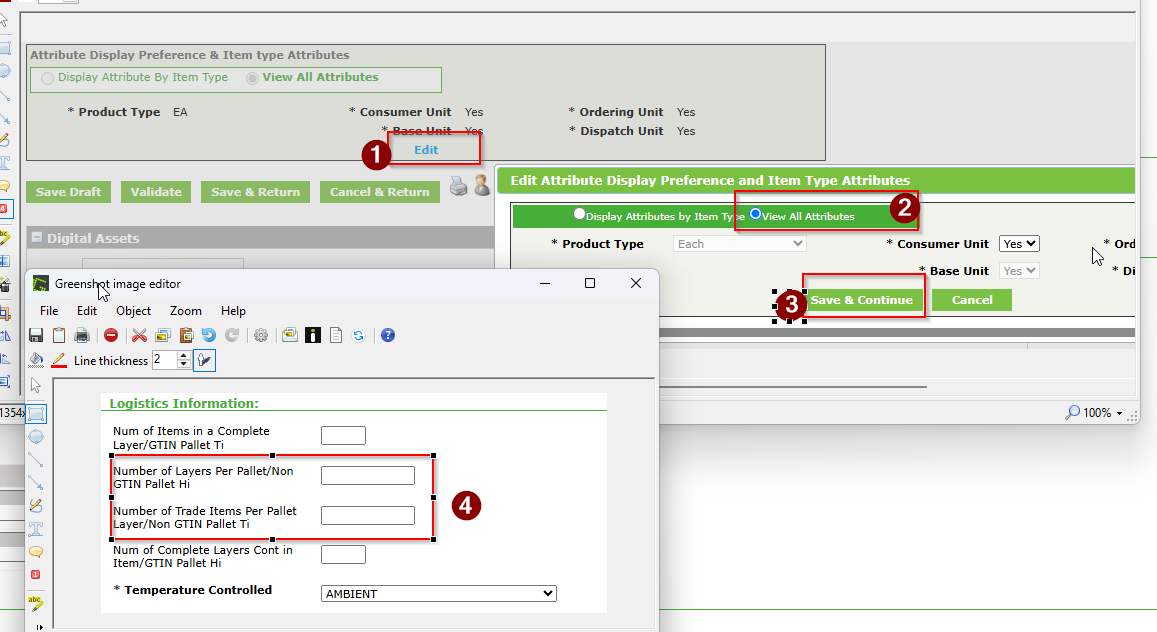Copy image to clipboard in Greenshot toolbar

59,336
